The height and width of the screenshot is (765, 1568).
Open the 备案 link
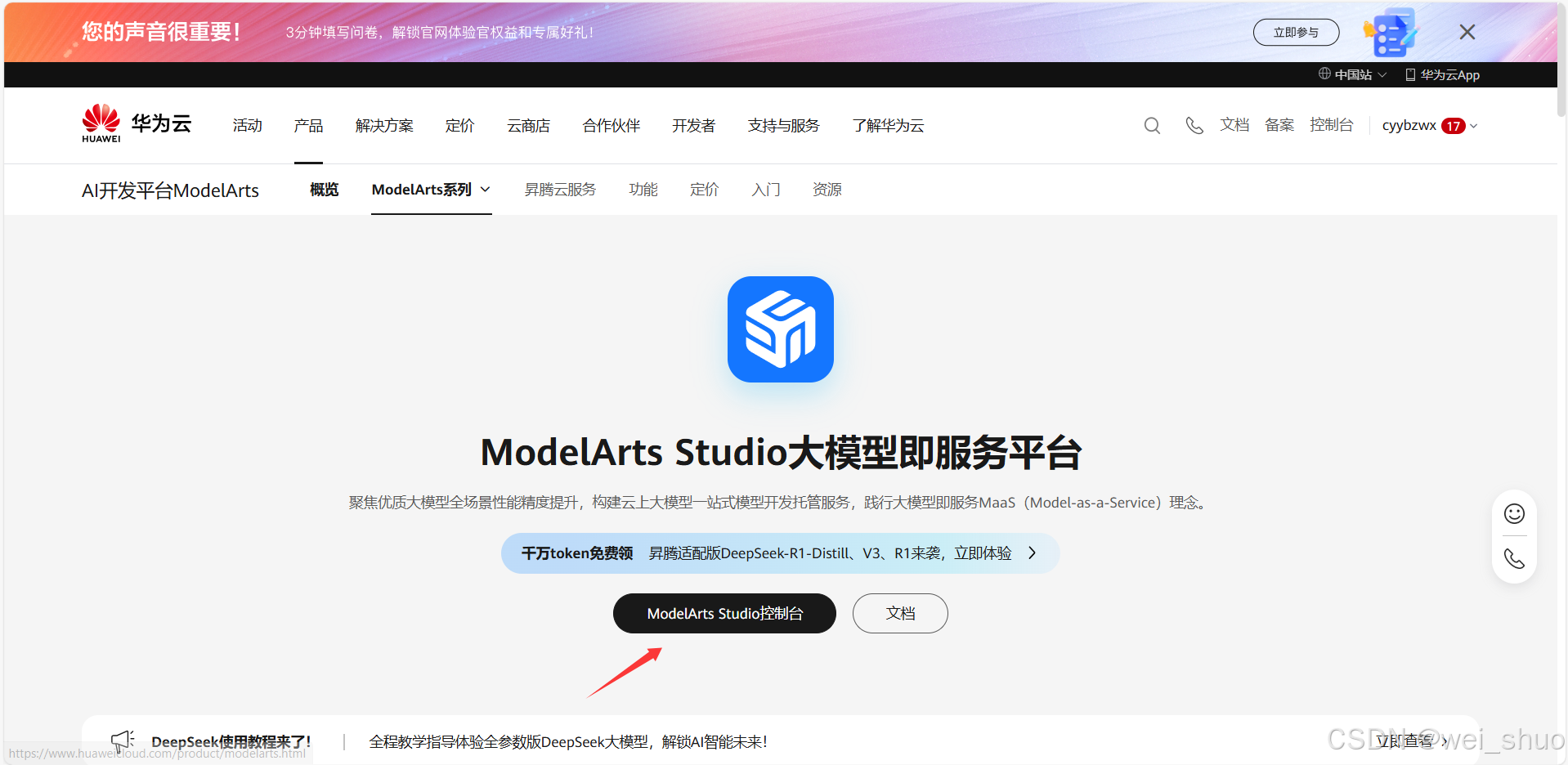point(1279,125)
